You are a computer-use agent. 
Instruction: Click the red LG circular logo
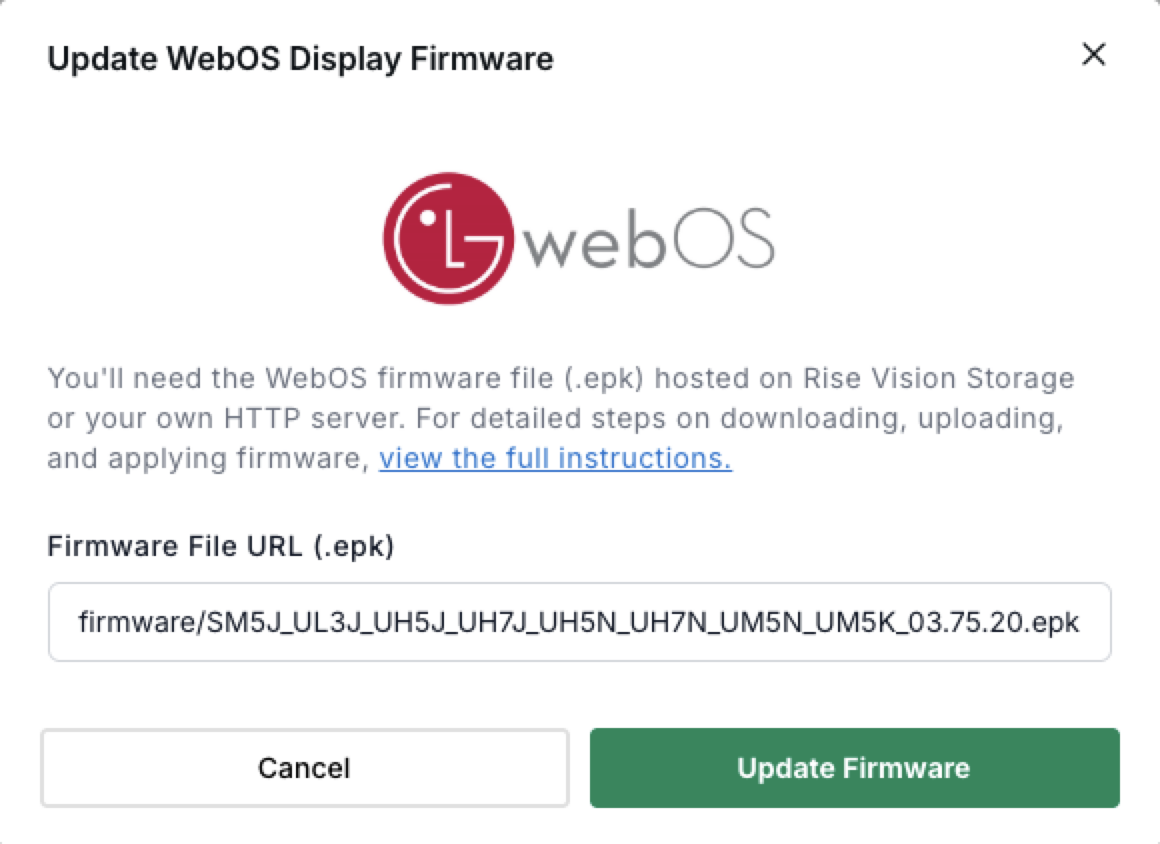(447, 238)
